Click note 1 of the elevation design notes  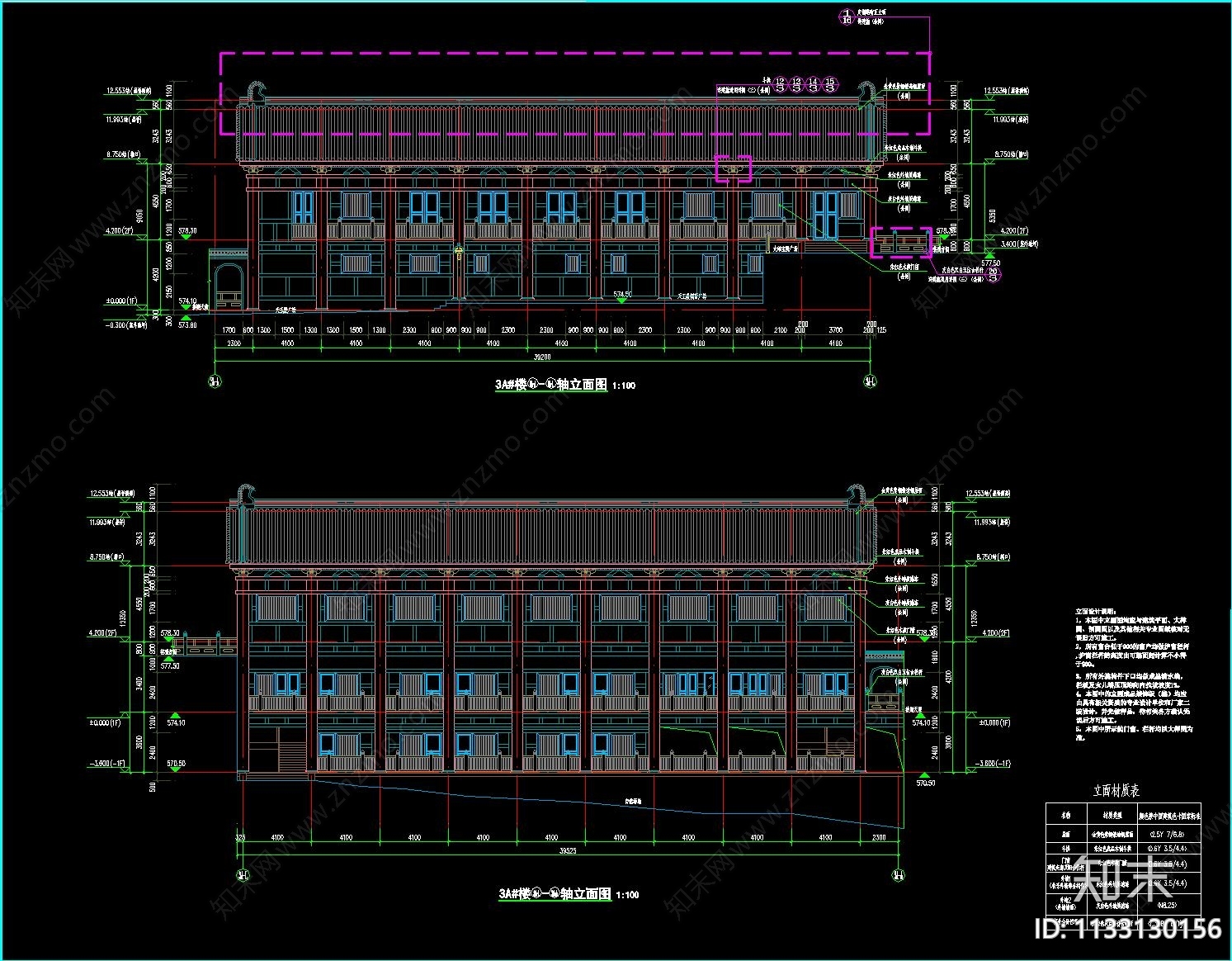click(x=1132, y=627)
